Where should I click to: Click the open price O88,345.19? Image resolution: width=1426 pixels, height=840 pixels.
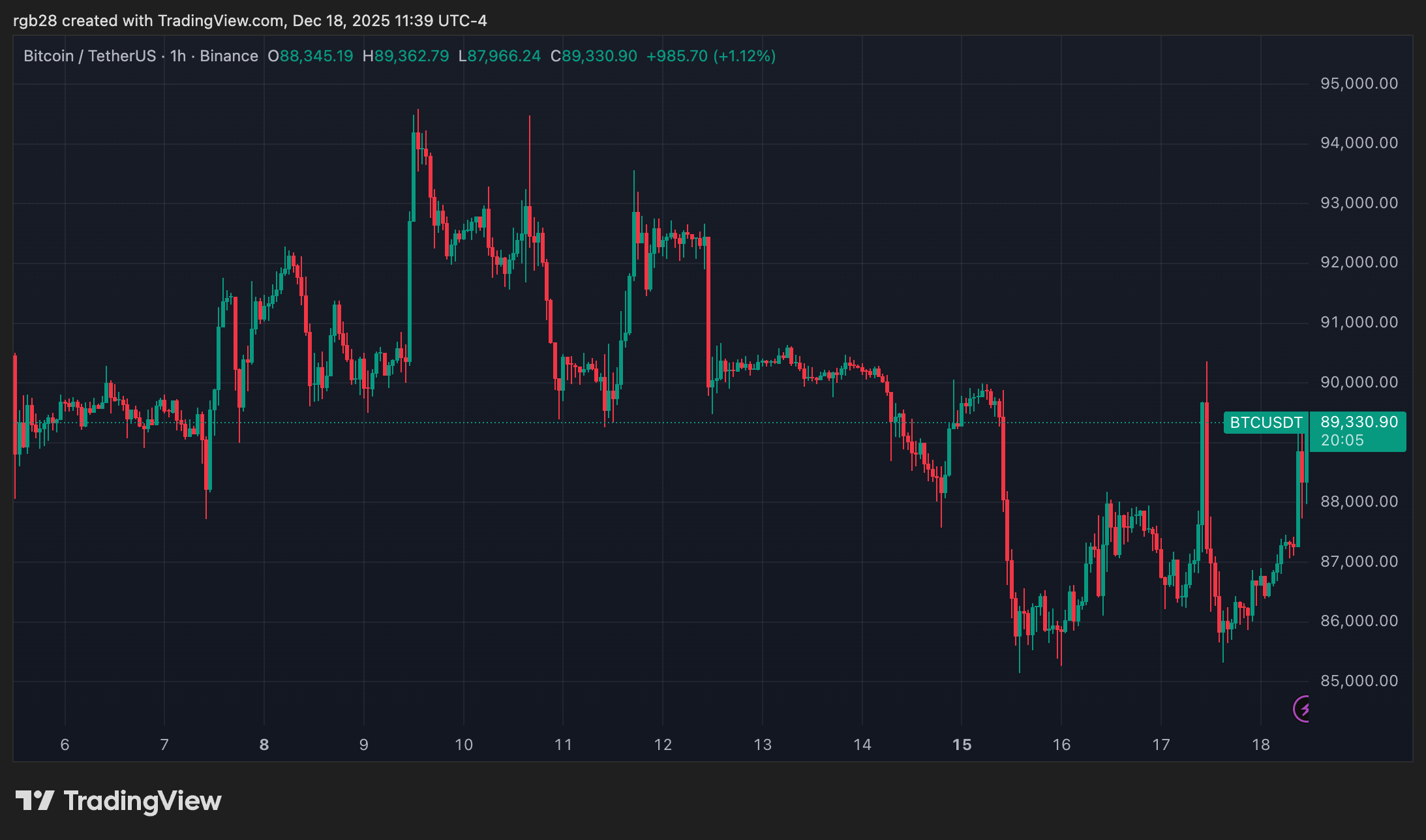click(x=311, y=55)
